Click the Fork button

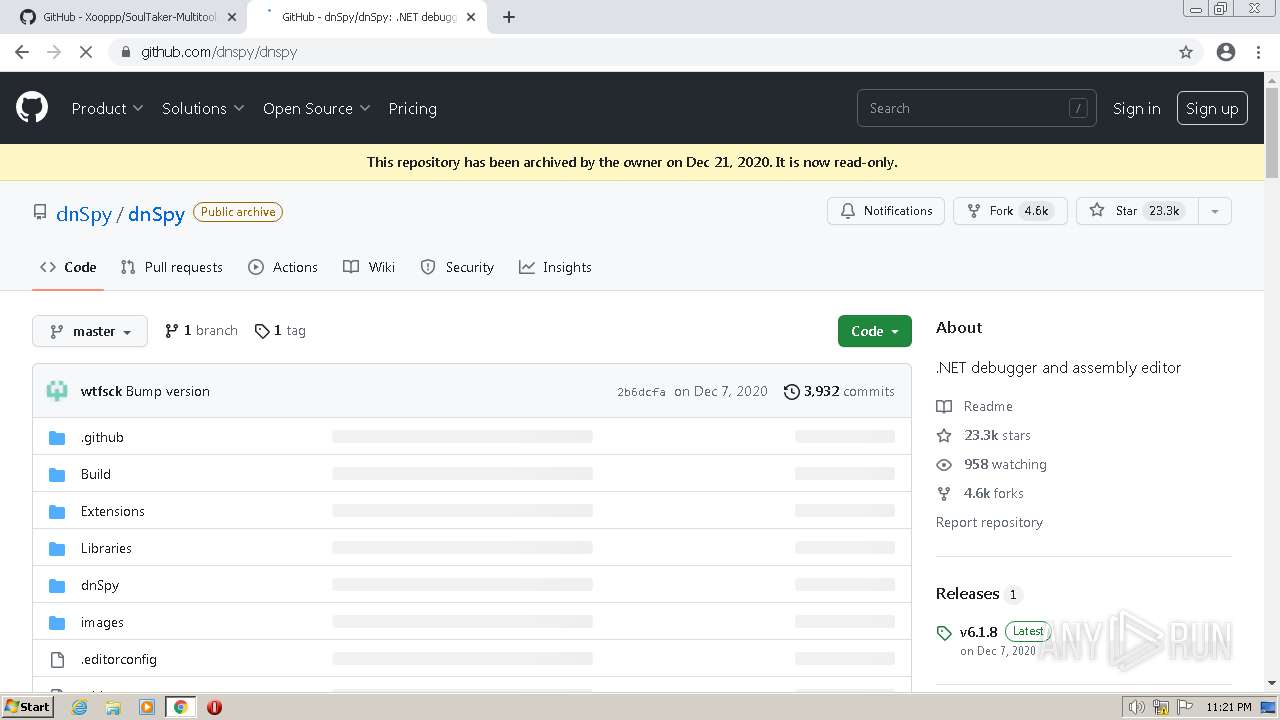coord(1010,211)
